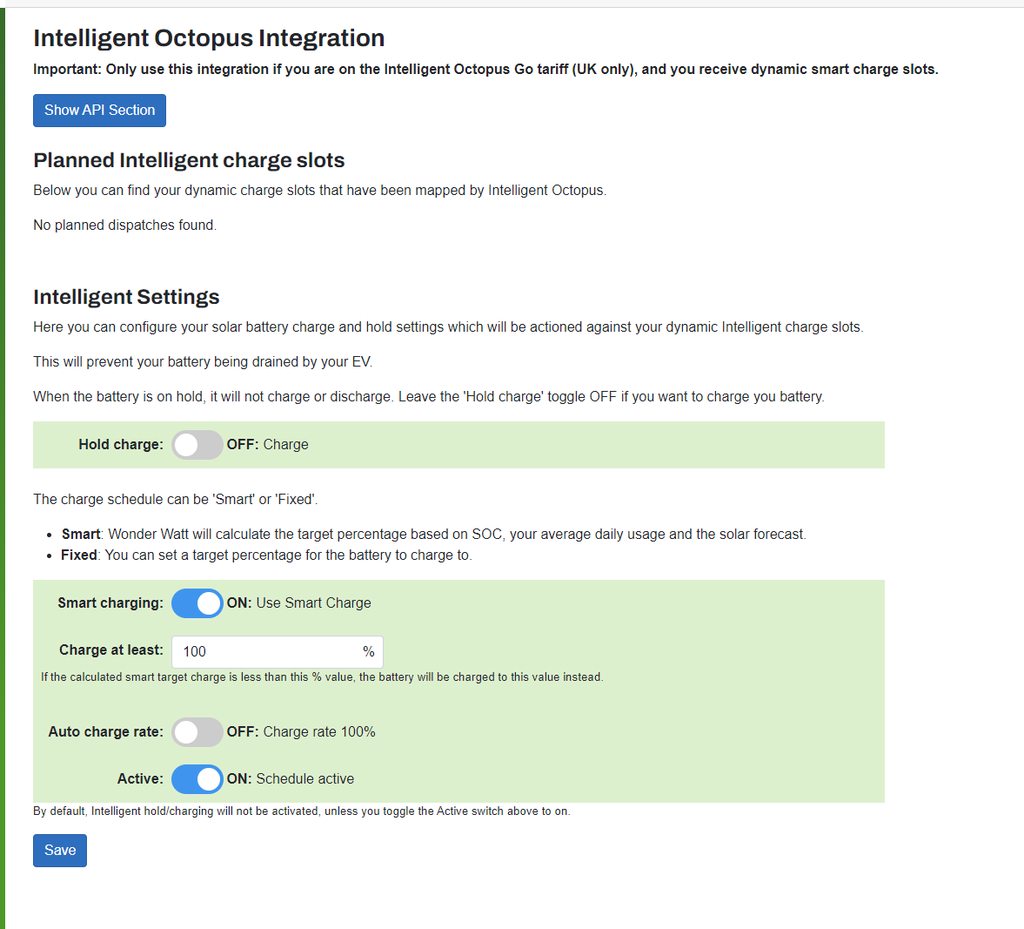Click the 'Active:' label
1024x929 pixels.
(x=139, y=779)
